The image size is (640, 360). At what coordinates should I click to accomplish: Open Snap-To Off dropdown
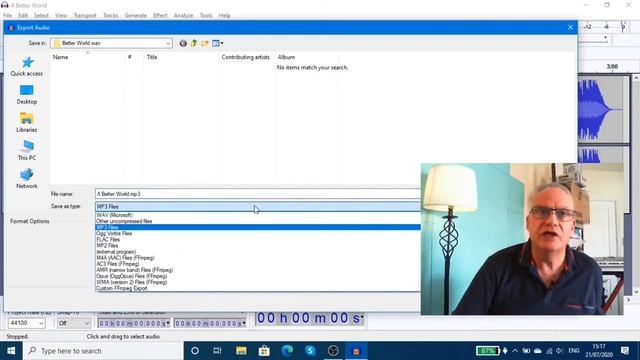coord(74,323)
